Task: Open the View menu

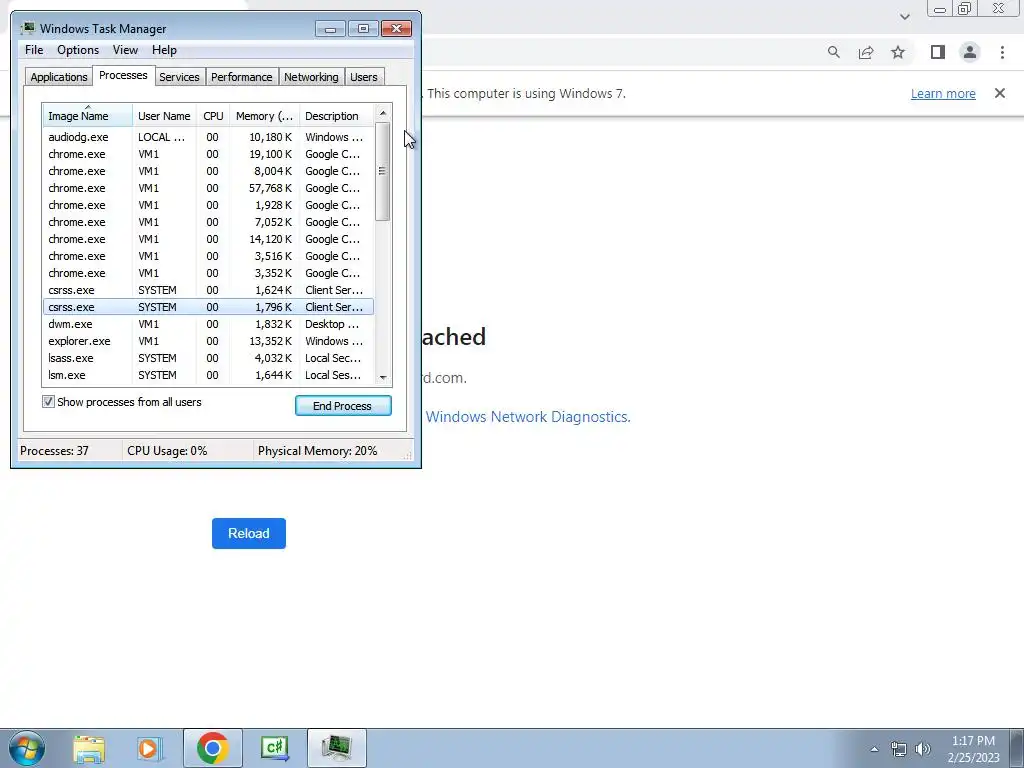Action: point(125,50)
